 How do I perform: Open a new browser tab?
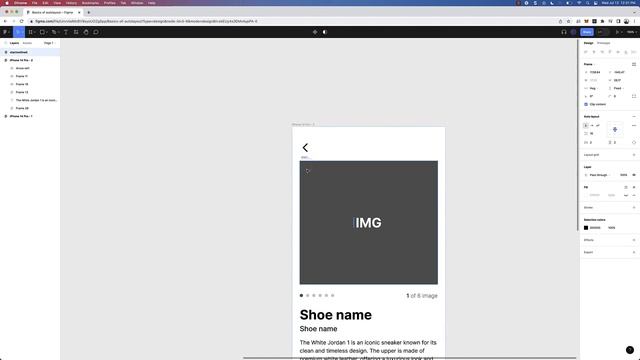tap(89, 12)
